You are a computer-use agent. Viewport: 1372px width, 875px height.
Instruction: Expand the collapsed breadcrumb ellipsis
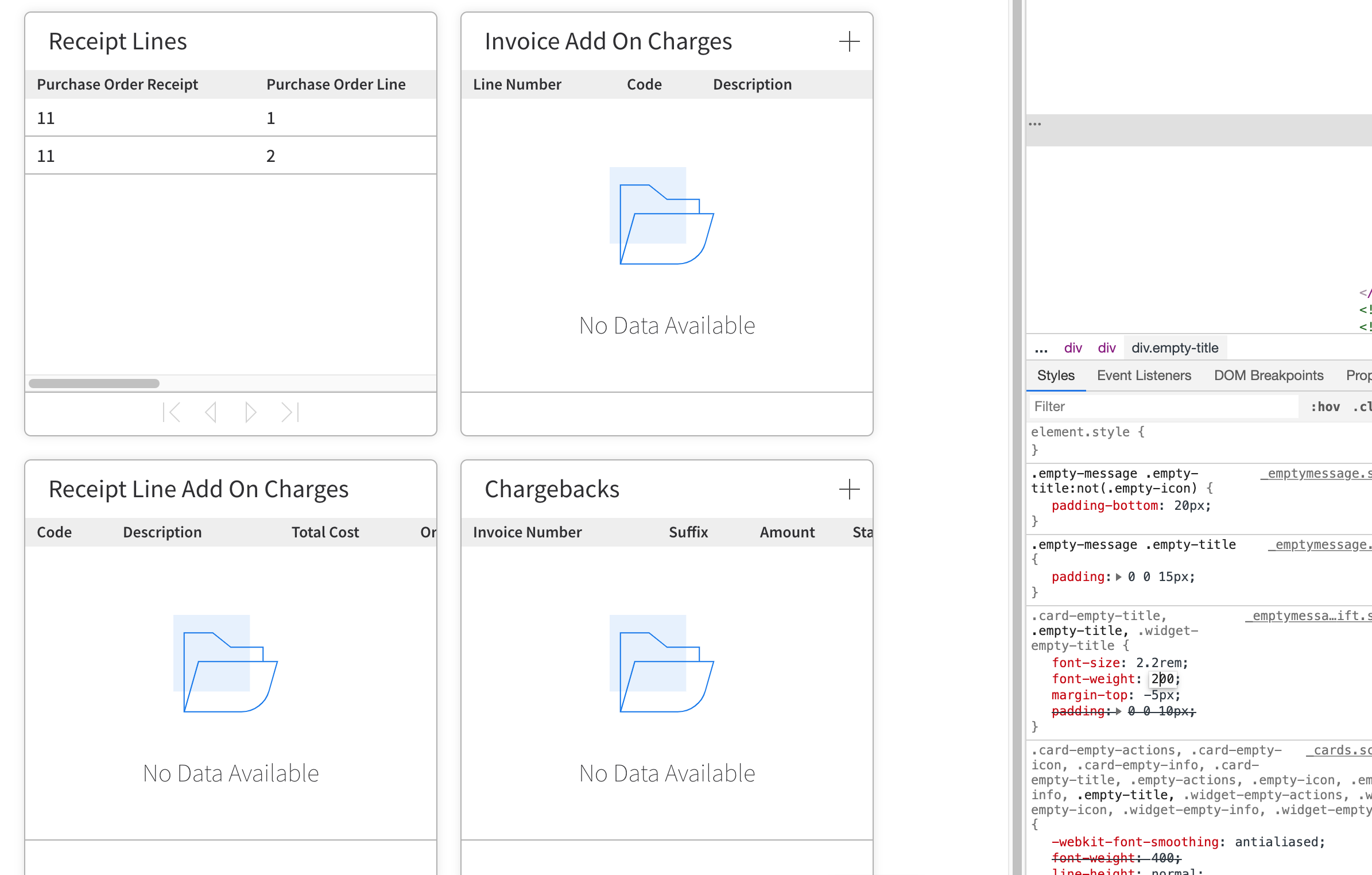tap(1041, 348)
